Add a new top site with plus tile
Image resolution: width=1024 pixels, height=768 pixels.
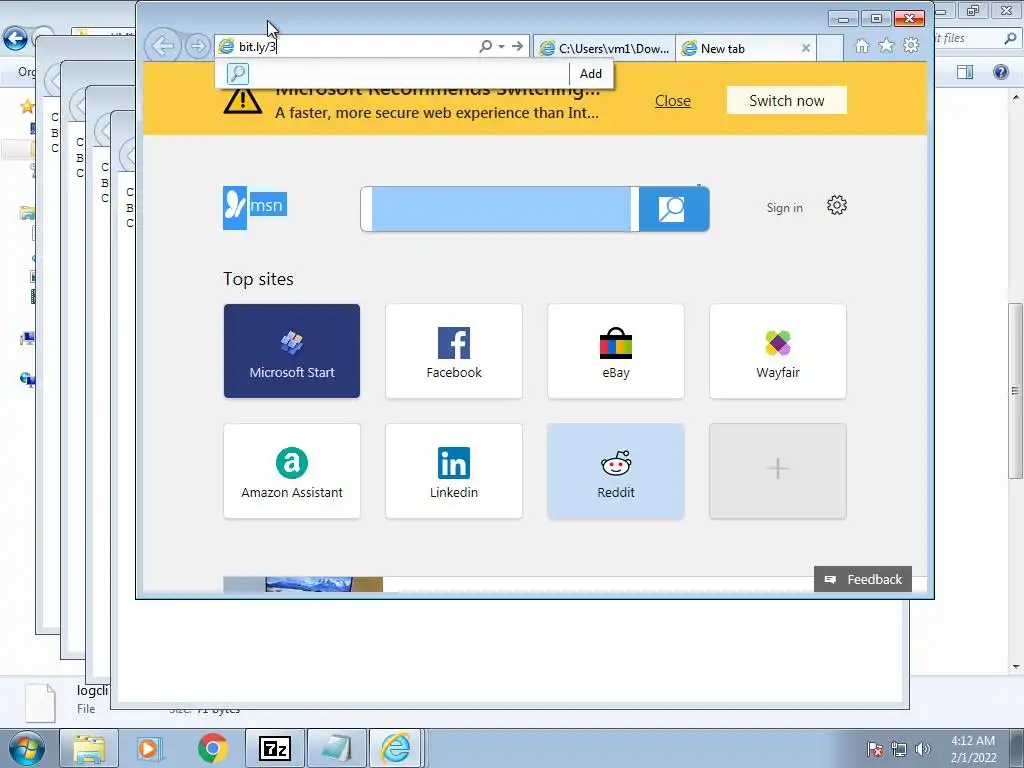click(x=778, y=471)
